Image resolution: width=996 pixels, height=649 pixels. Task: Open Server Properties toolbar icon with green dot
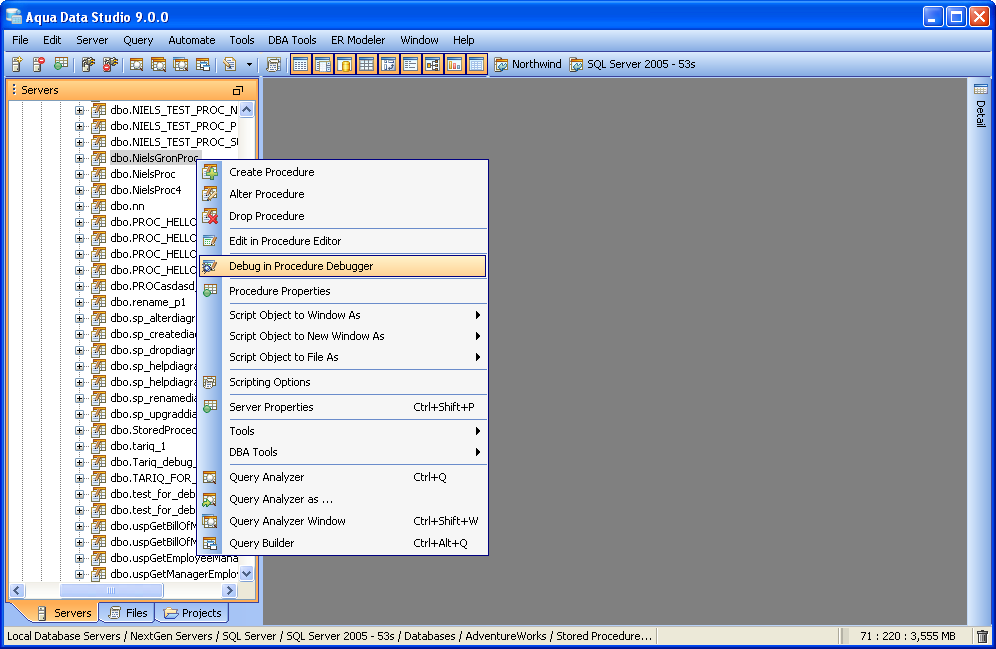click(61, 64)
